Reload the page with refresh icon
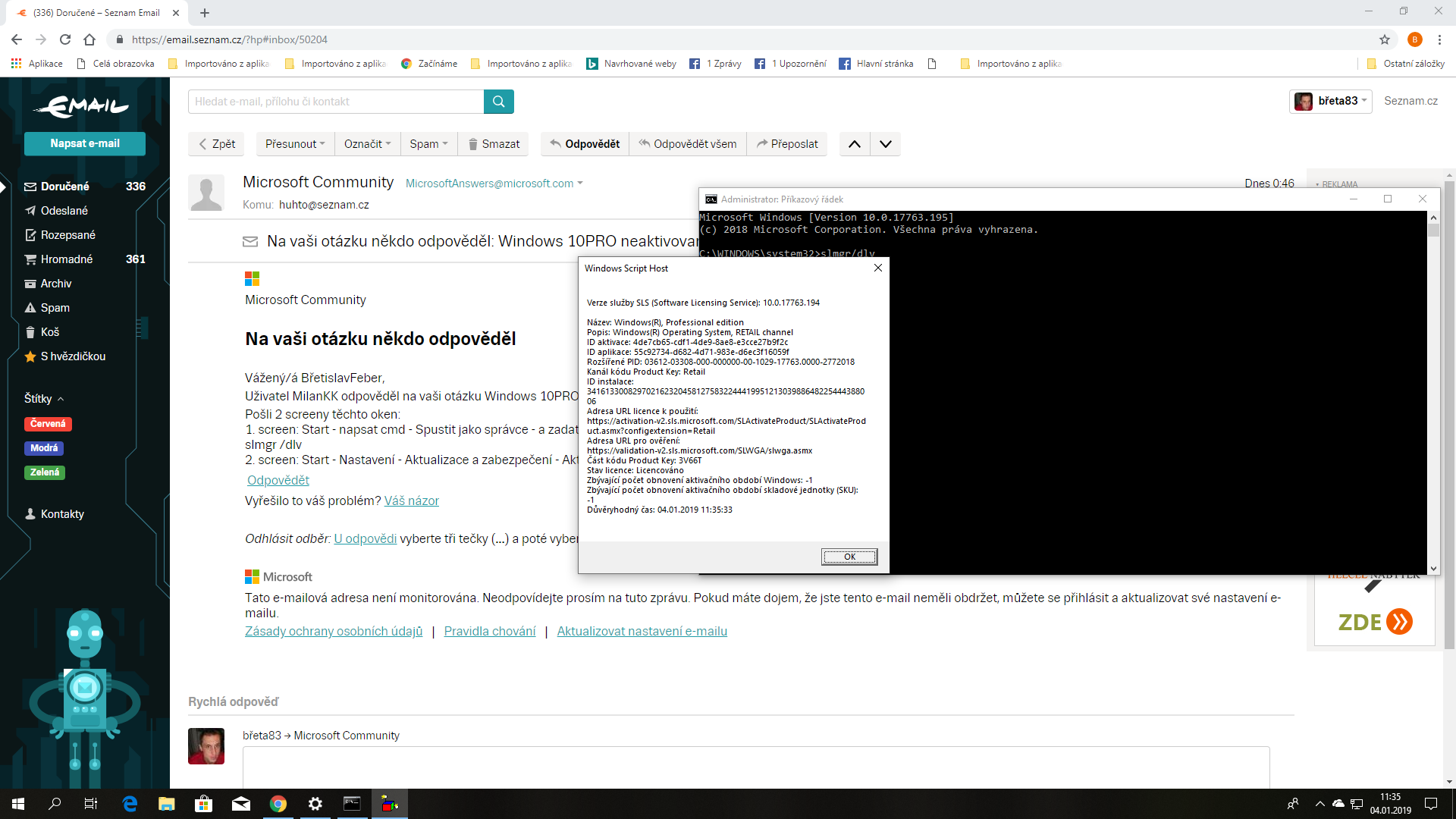The height and width of the screenshot is (819, 1456). 65,39
